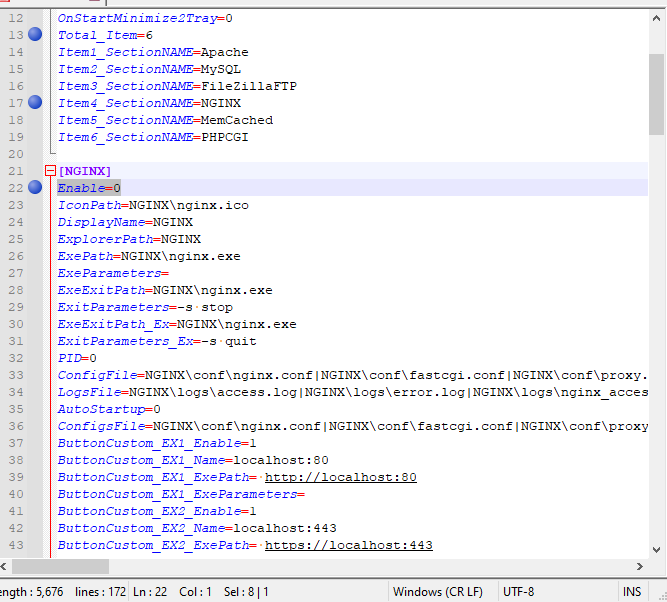
Task: Click the ExePath=NGINX\nginx.exe line
Action: click(x=149, y=256)
